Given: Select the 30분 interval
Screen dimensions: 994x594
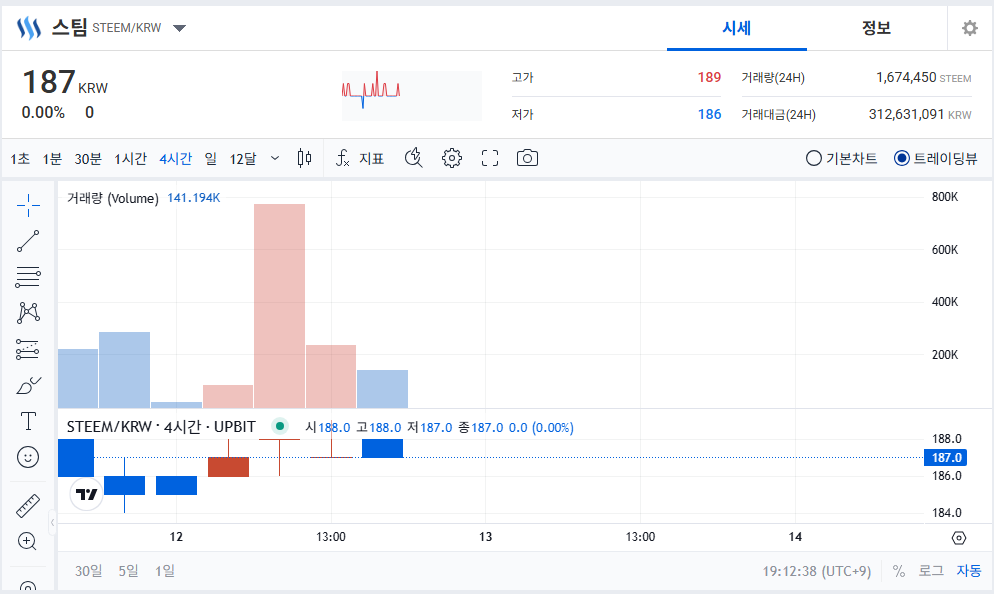Looking at the screenshot, I should click(x=88, y=158).
